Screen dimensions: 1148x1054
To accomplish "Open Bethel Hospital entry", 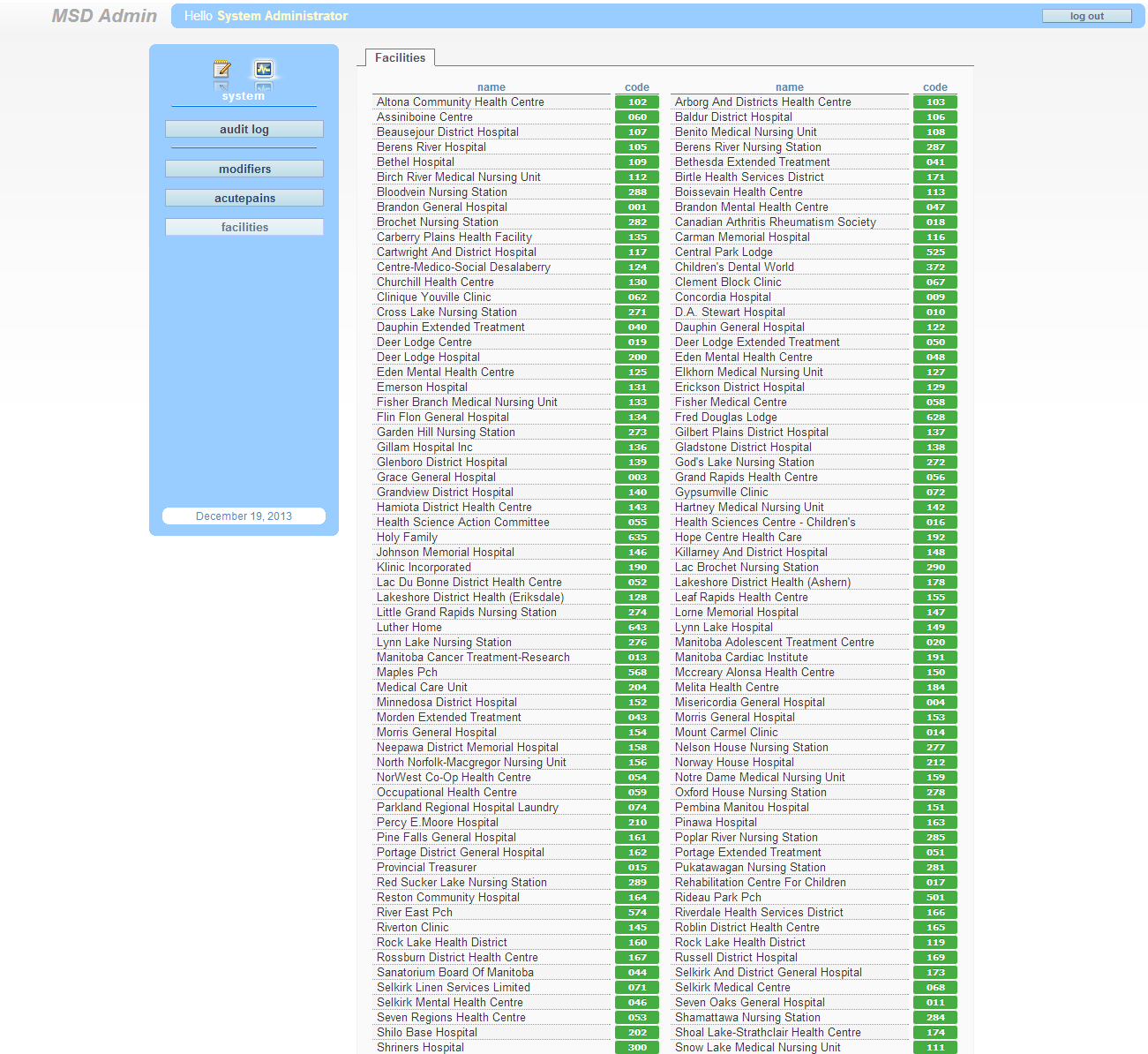I will 416,162.
